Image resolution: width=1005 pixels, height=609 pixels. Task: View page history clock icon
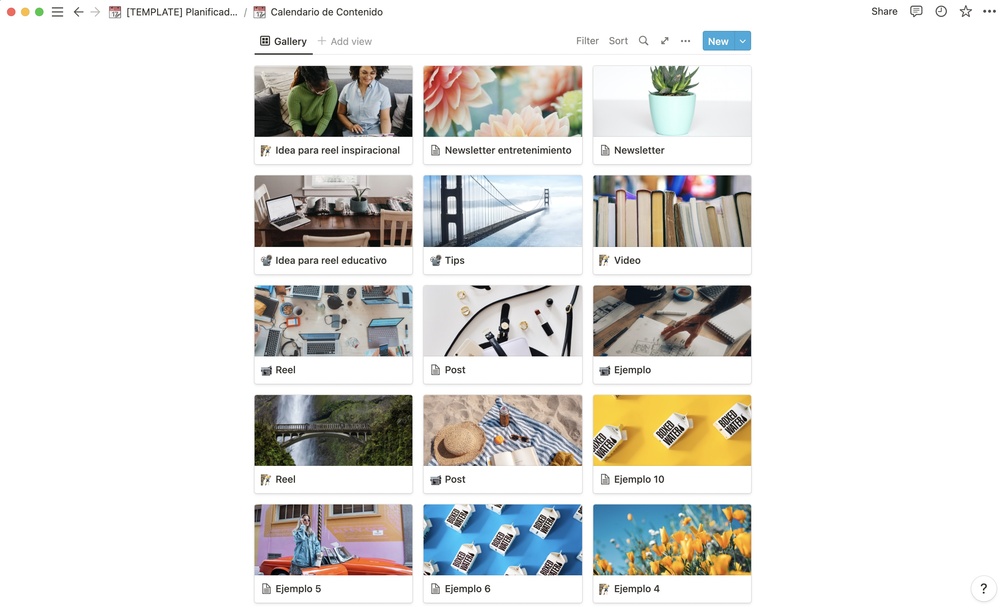940,11
